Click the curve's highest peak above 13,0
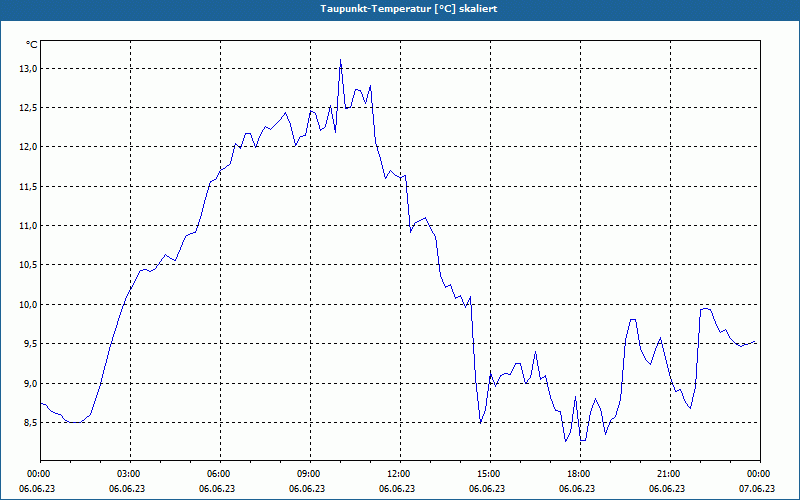 click(340, 60)
